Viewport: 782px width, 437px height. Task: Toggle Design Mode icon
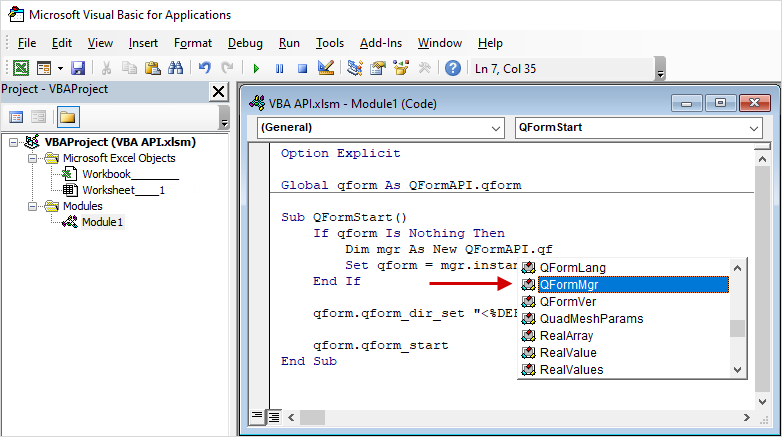325,68
